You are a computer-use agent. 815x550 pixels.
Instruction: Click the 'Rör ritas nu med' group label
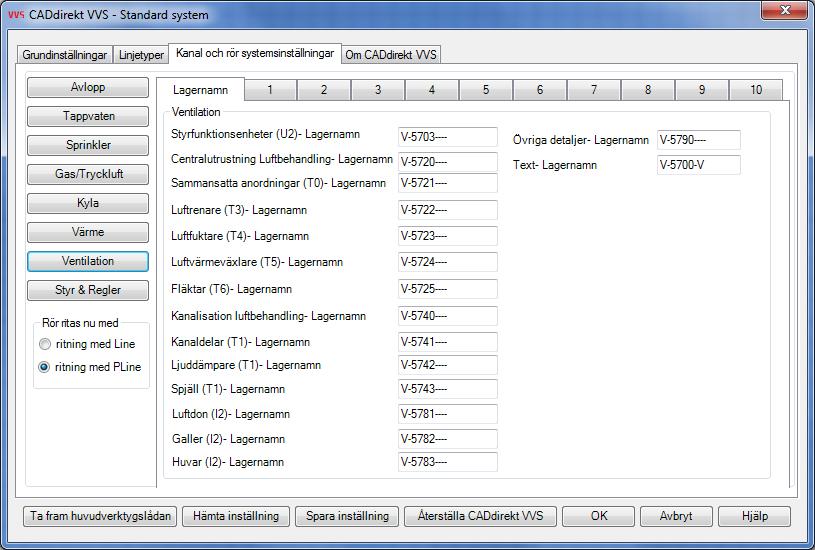[x=80, y=323]
